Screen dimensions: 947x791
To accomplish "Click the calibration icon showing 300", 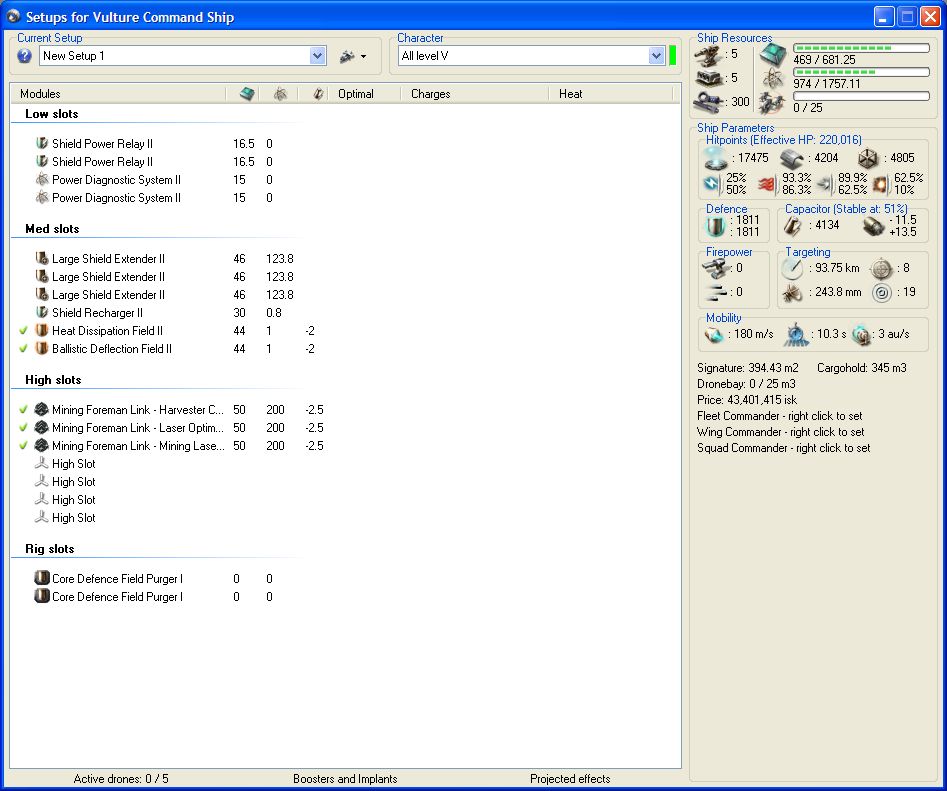I will 708,102.
